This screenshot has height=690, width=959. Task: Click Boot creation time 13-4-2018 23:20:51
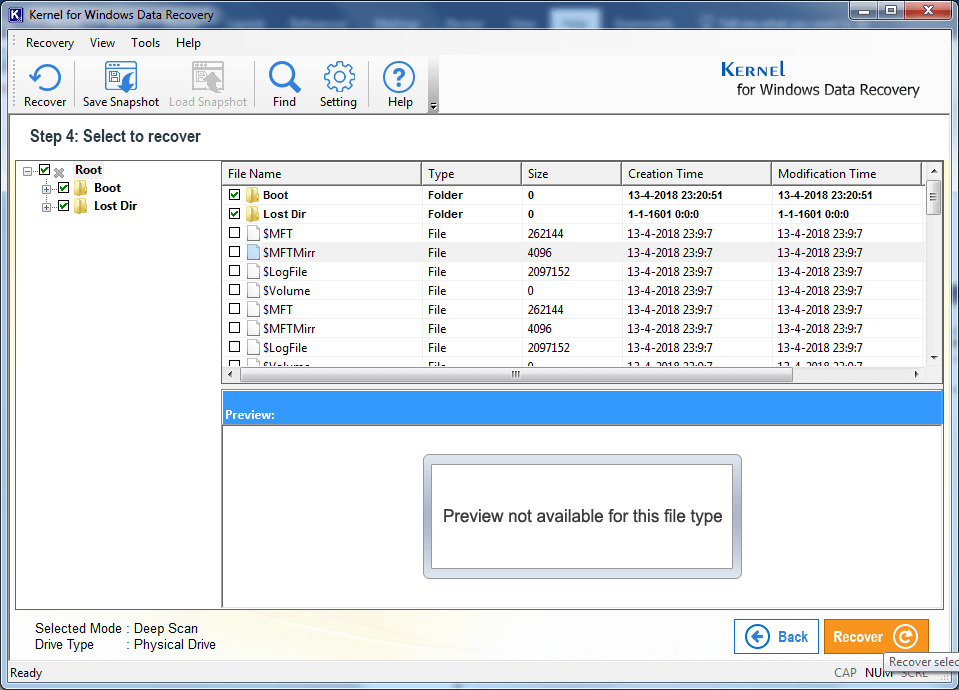click(x=675, y=195)
